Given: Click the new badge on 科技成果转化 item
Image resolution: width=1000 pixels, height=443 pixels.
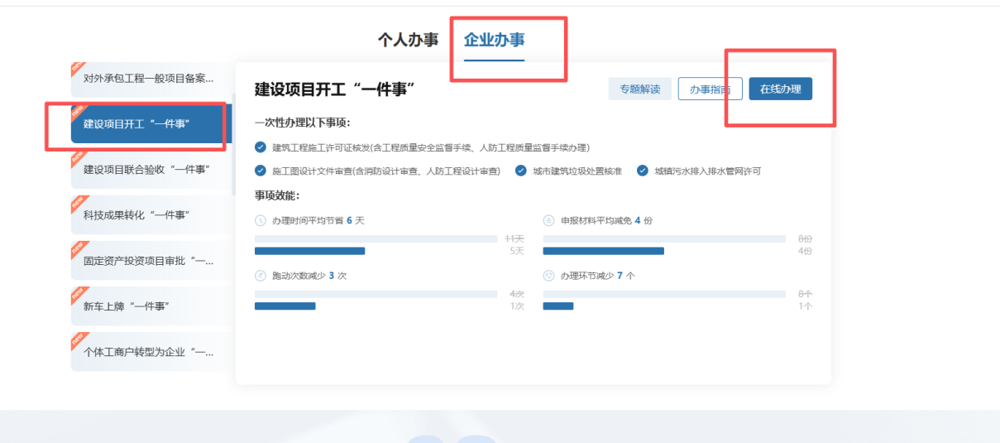Looking at the screenshot, I should pyautogui.click(x=78, y=205).
